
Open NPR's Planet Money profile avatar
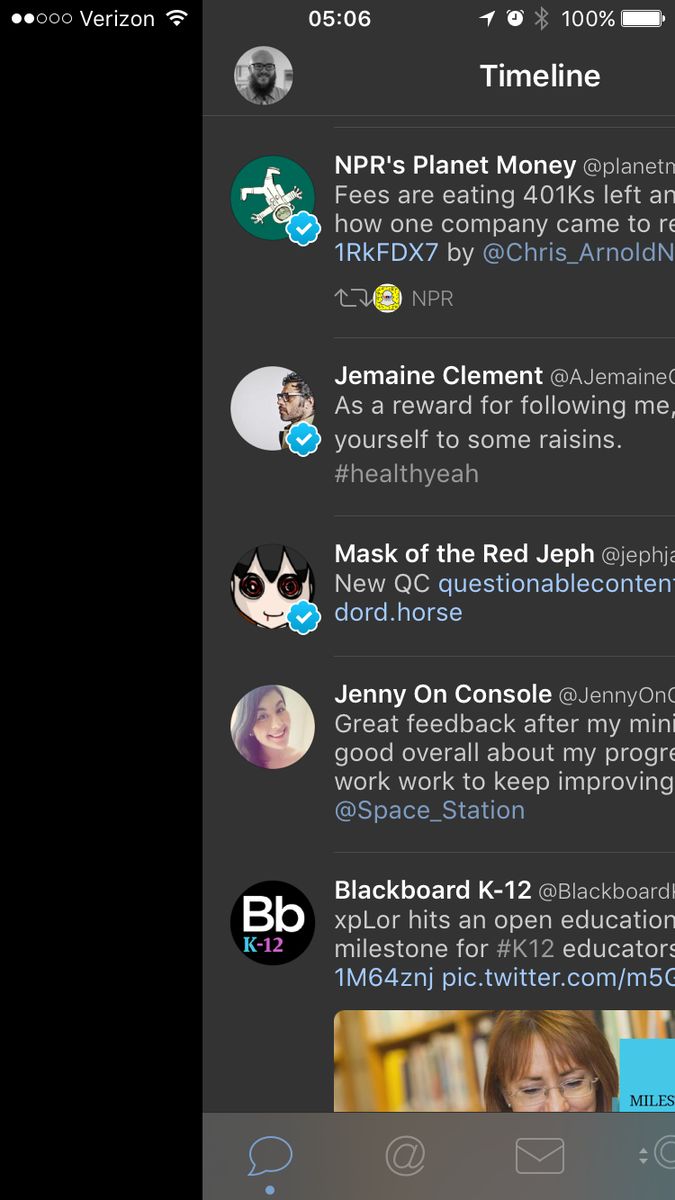[x=273, y=198]
